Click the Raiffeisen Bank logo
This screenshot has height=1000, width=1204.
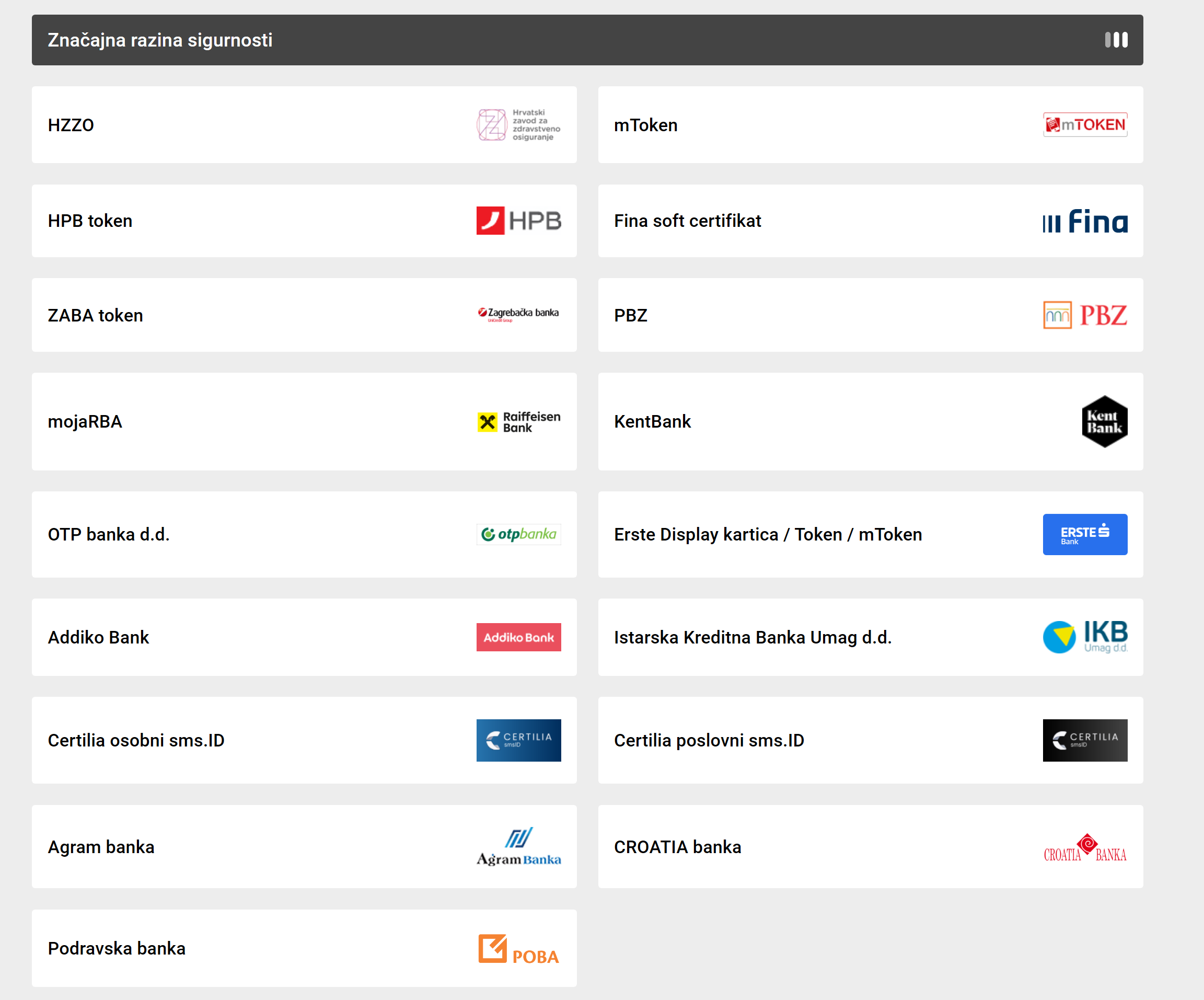(x=518, y=422)
